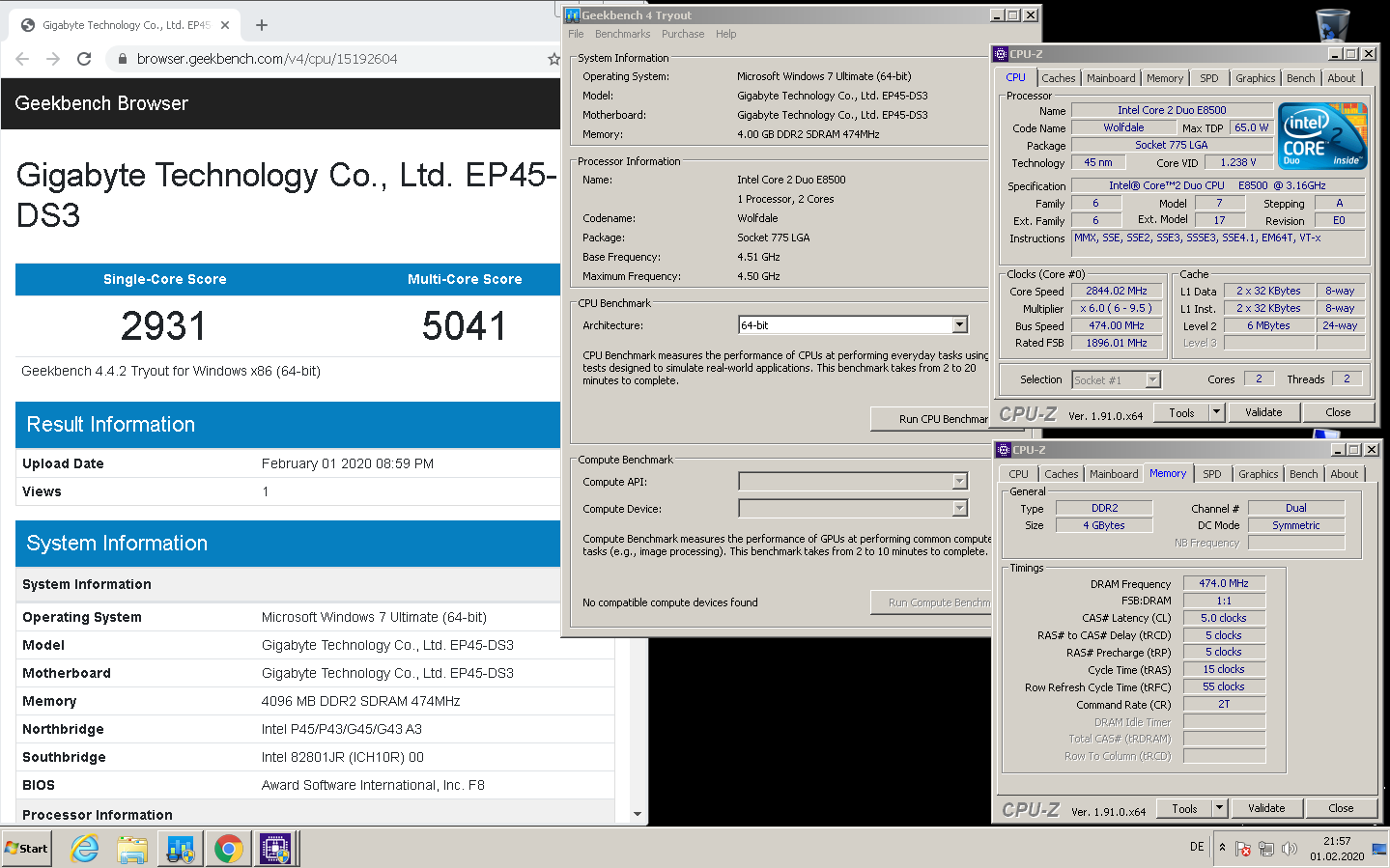Click Tools button in lower CPU-Z

tap(1185, 808)
